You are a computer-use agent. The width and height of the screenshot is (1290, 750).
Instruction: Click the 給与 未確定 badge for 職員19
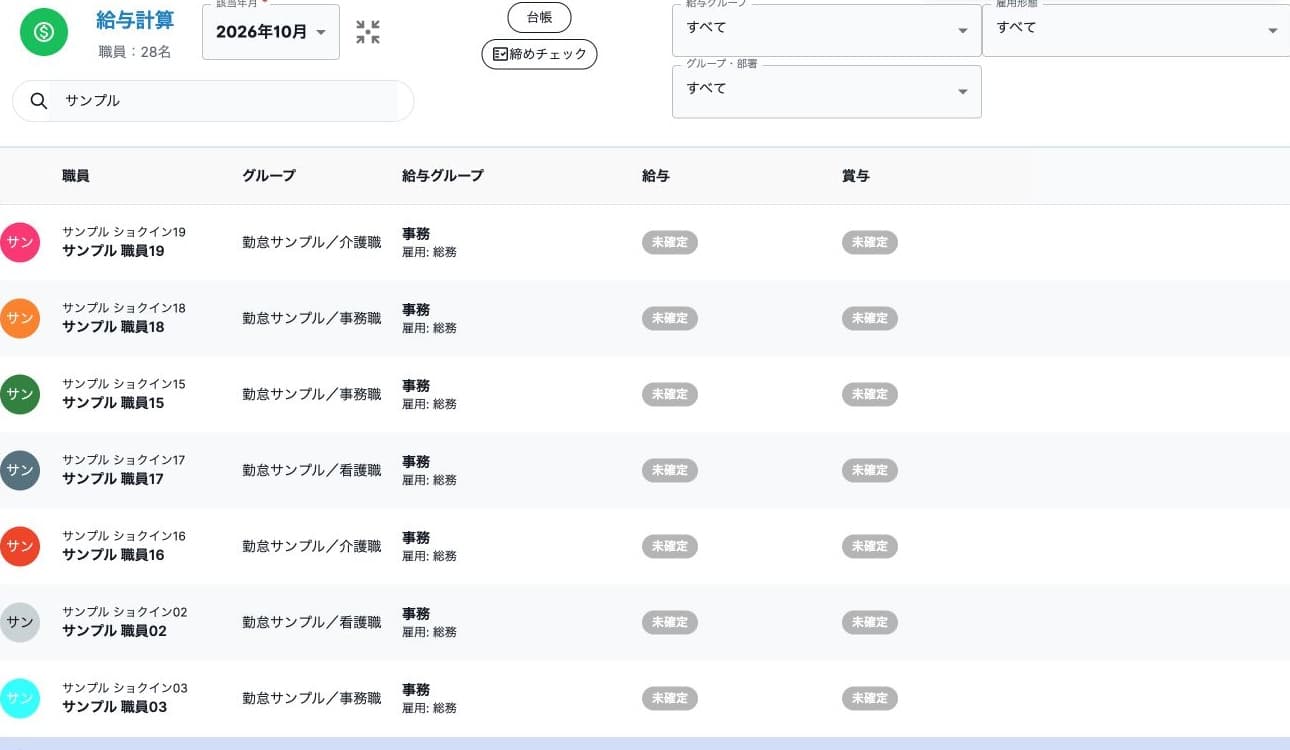670,242
